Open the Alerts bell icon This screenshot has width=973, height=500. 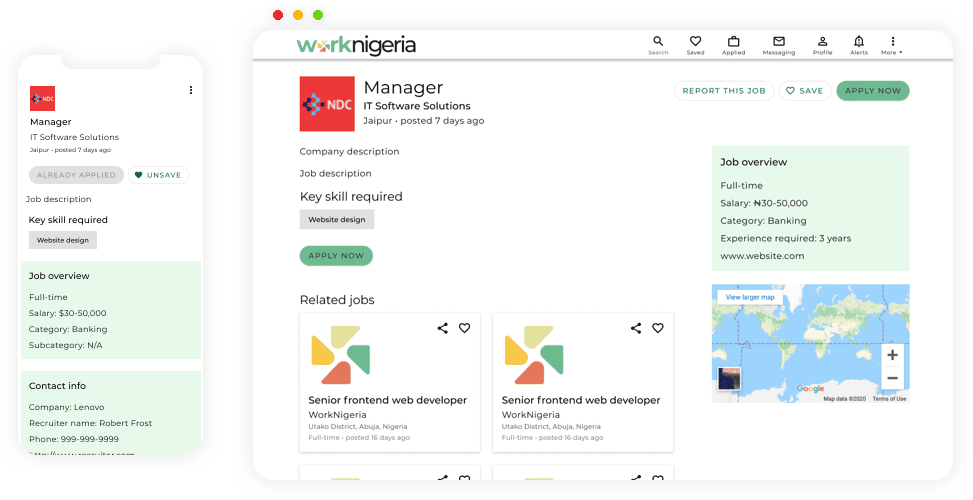(858, 44)
